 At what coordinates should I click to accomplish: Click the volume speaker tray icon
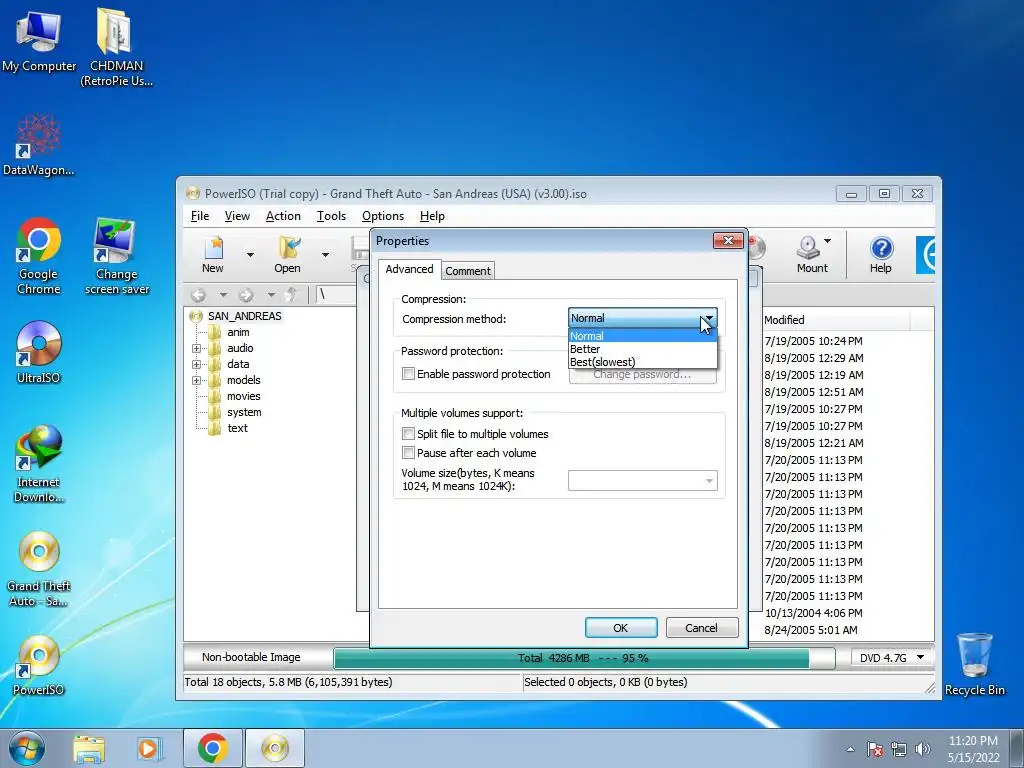coord(923,749)
